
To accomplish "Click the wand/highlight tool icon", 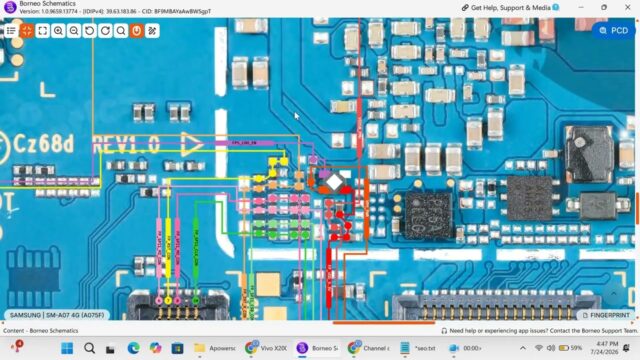I will (152, 31).
